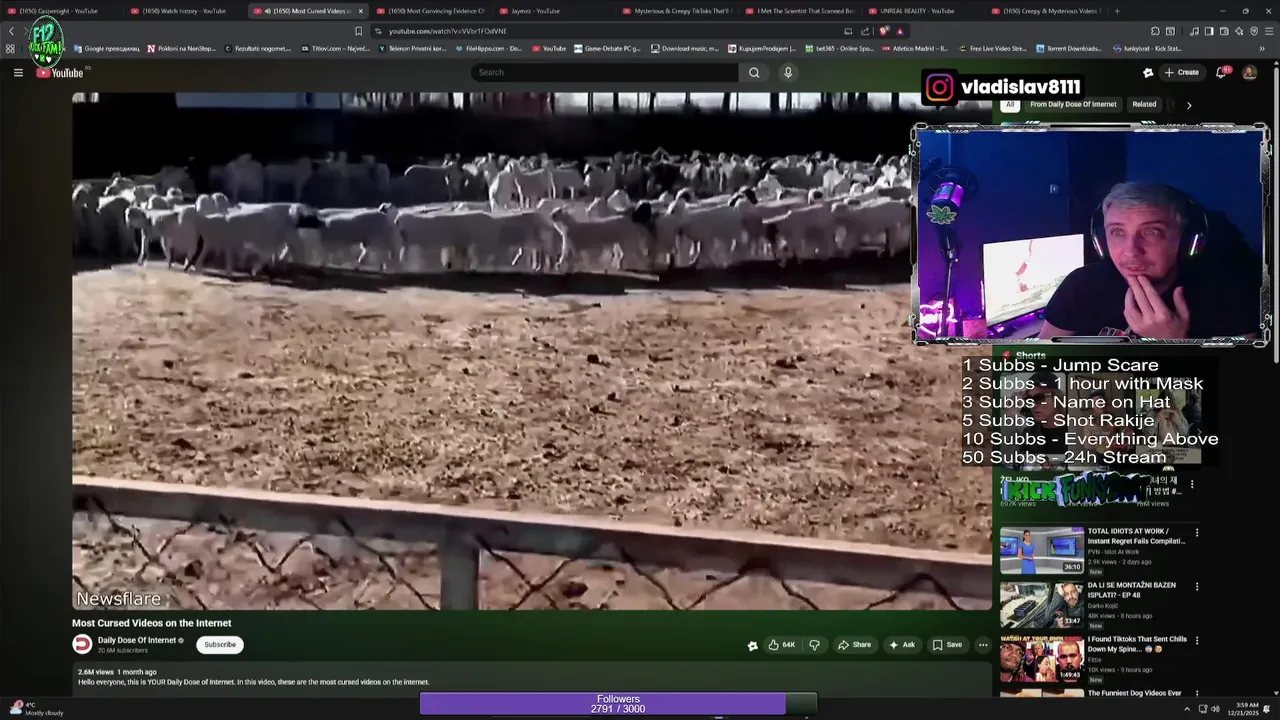Switch to 'UNREAL REALITY - YouTube' tab
This screenshot has width=1280, height=720.
[922, 11]
